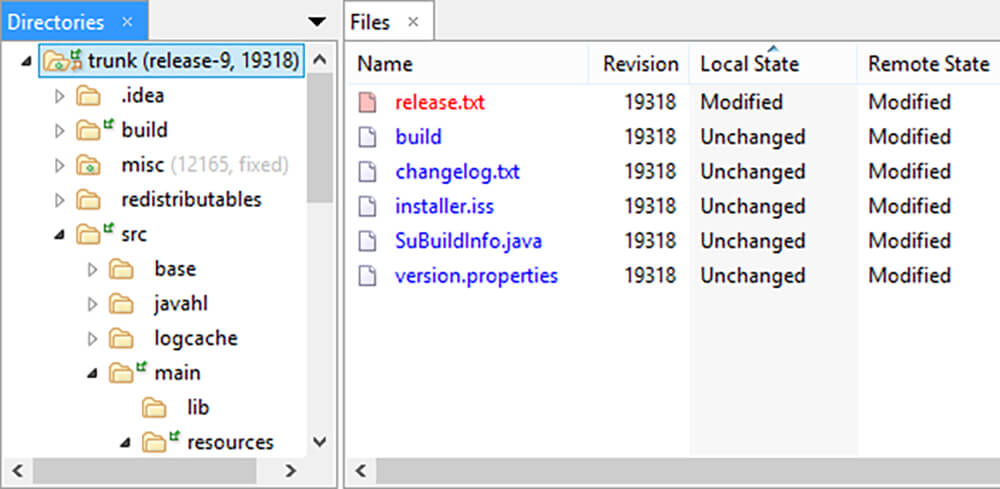Click the Directories horizontal scroll left arrow

click(x=18, y=471)
